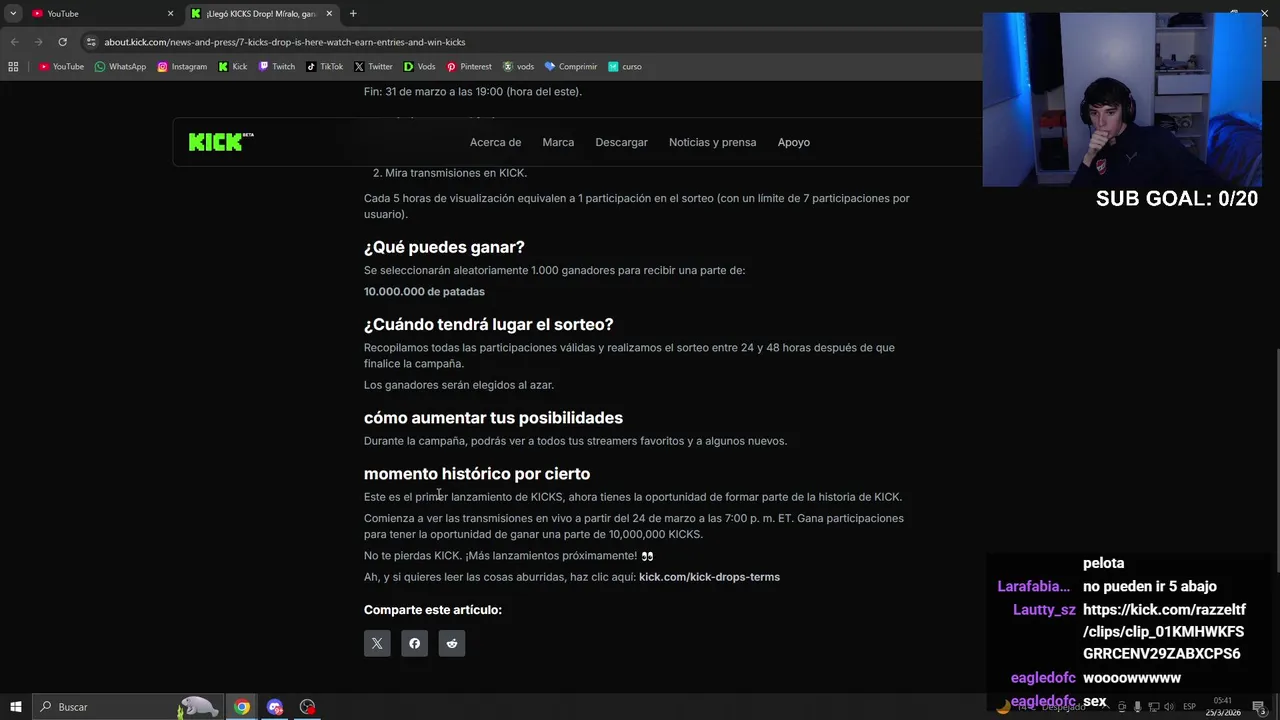Viewport: 1280px width, 720px height.
Task: Open the TikTok bookmark
Action: pyautogui.click(x=325, y=67)
